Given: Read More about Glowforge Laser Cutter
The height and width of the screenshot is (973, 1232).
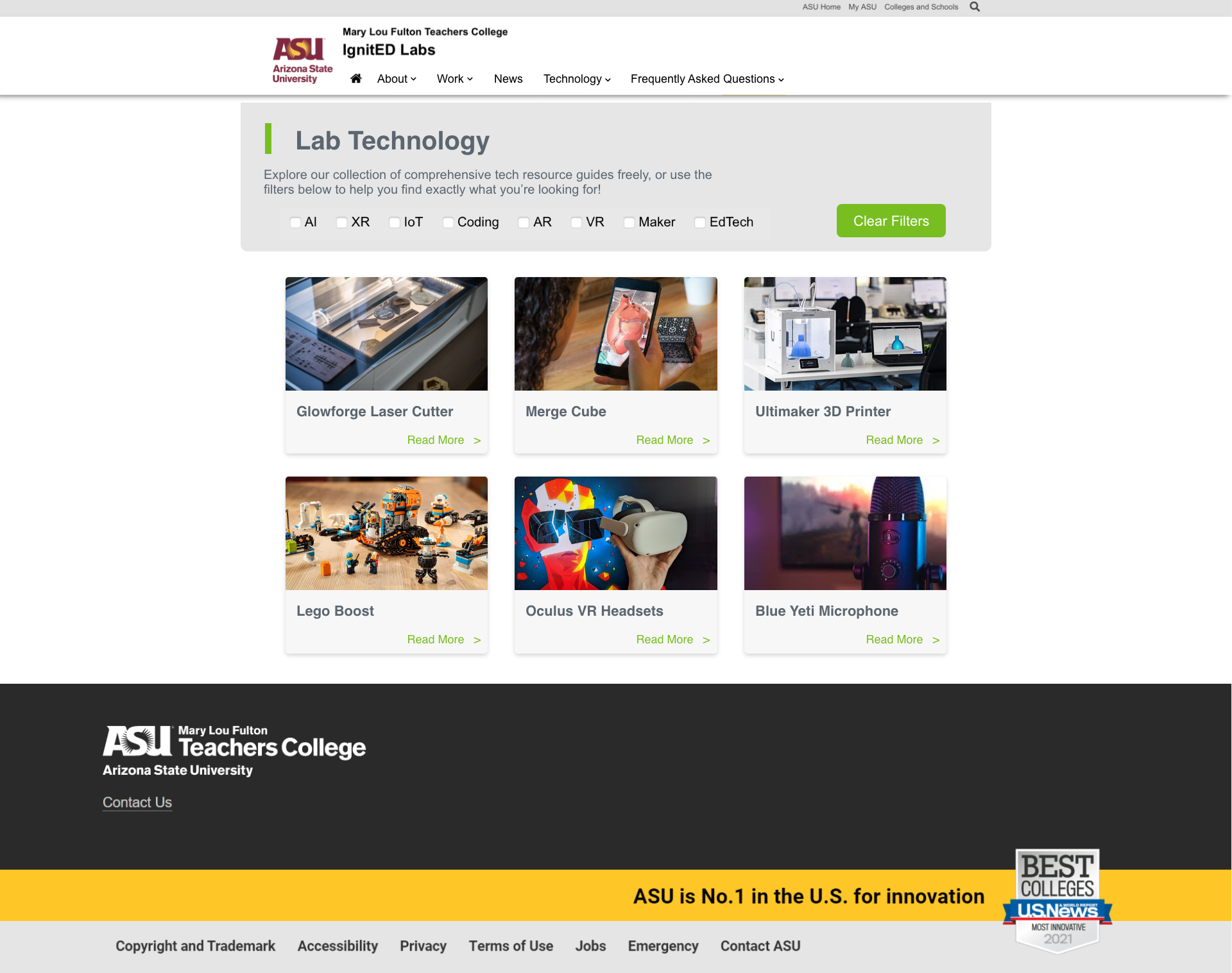Looking at the screenshot, I should 443,440.
